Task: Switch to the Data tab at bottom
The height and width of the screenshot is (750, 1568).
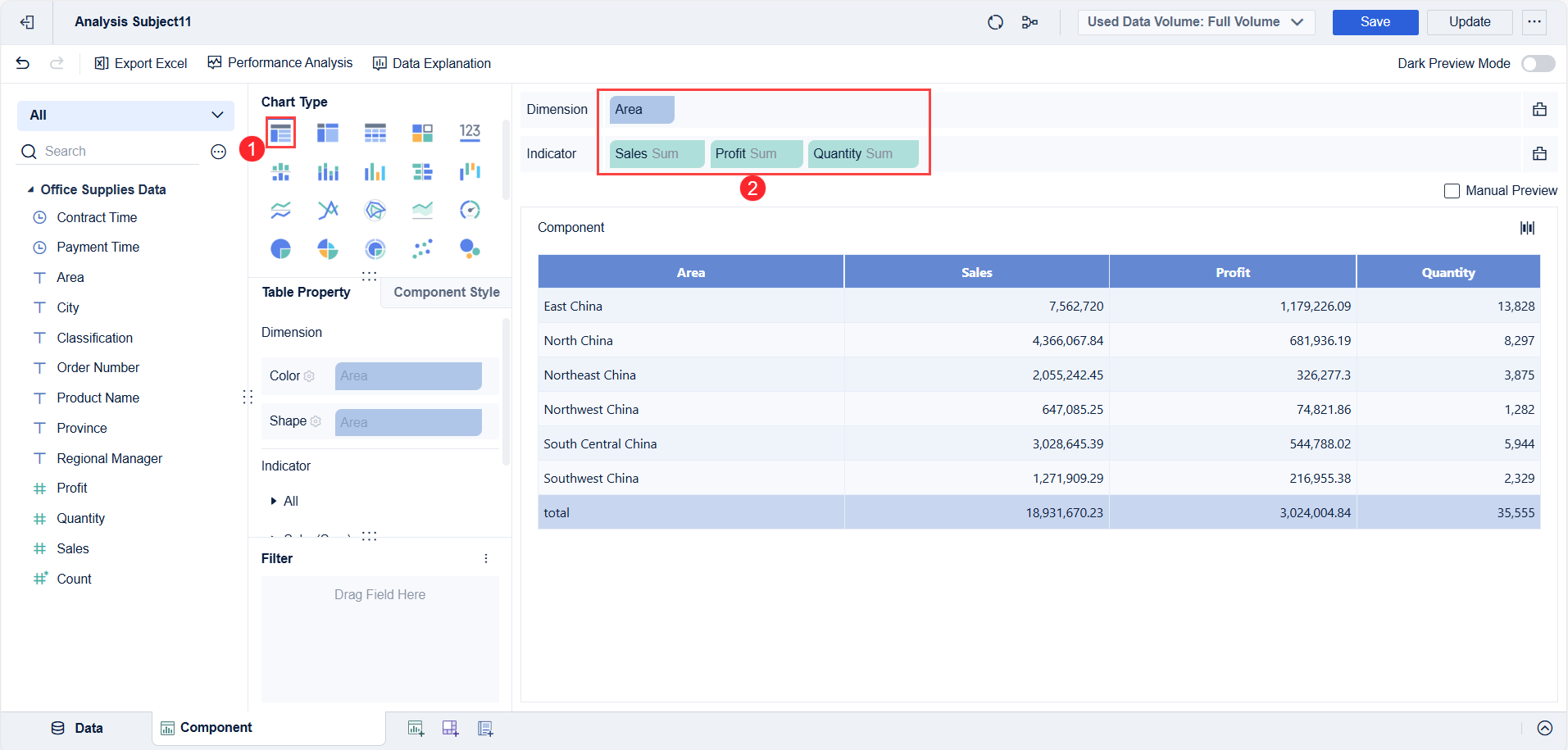Action: 77,728
